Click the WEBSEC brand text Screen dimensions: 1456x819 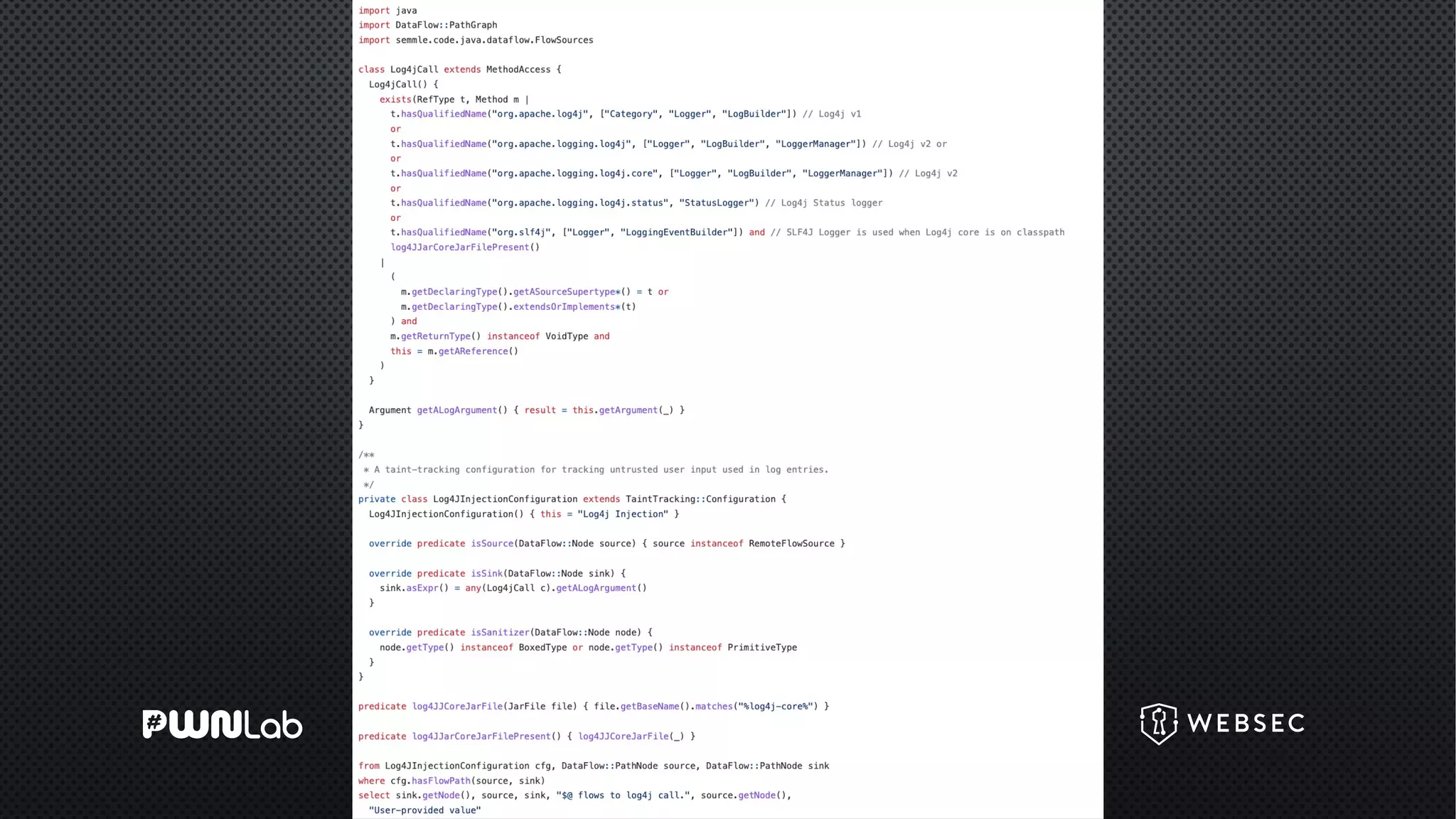[1246, 724]
